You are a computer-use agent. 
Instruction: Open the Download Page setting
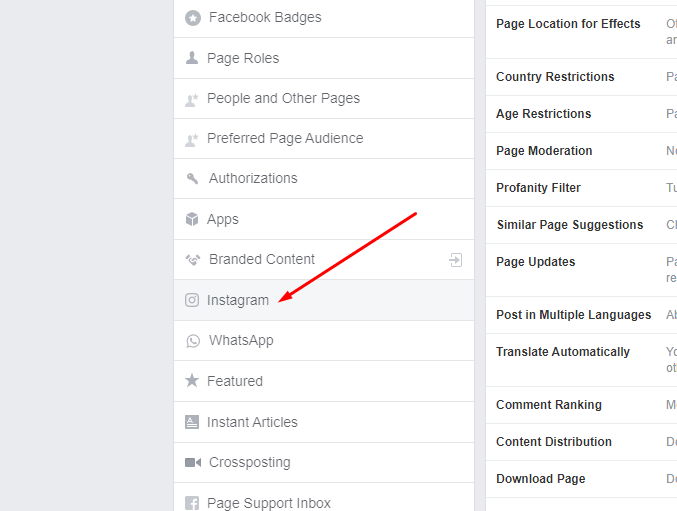tap(582, 479)
